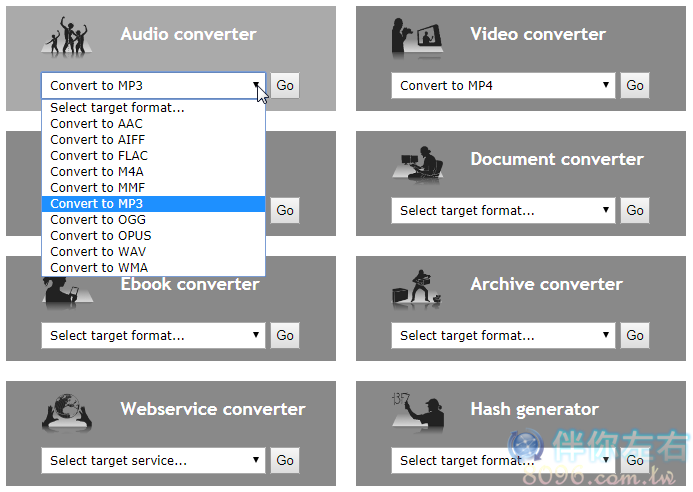
Task: Open the Document converter target format dropdown
Action: click(503, 210)
